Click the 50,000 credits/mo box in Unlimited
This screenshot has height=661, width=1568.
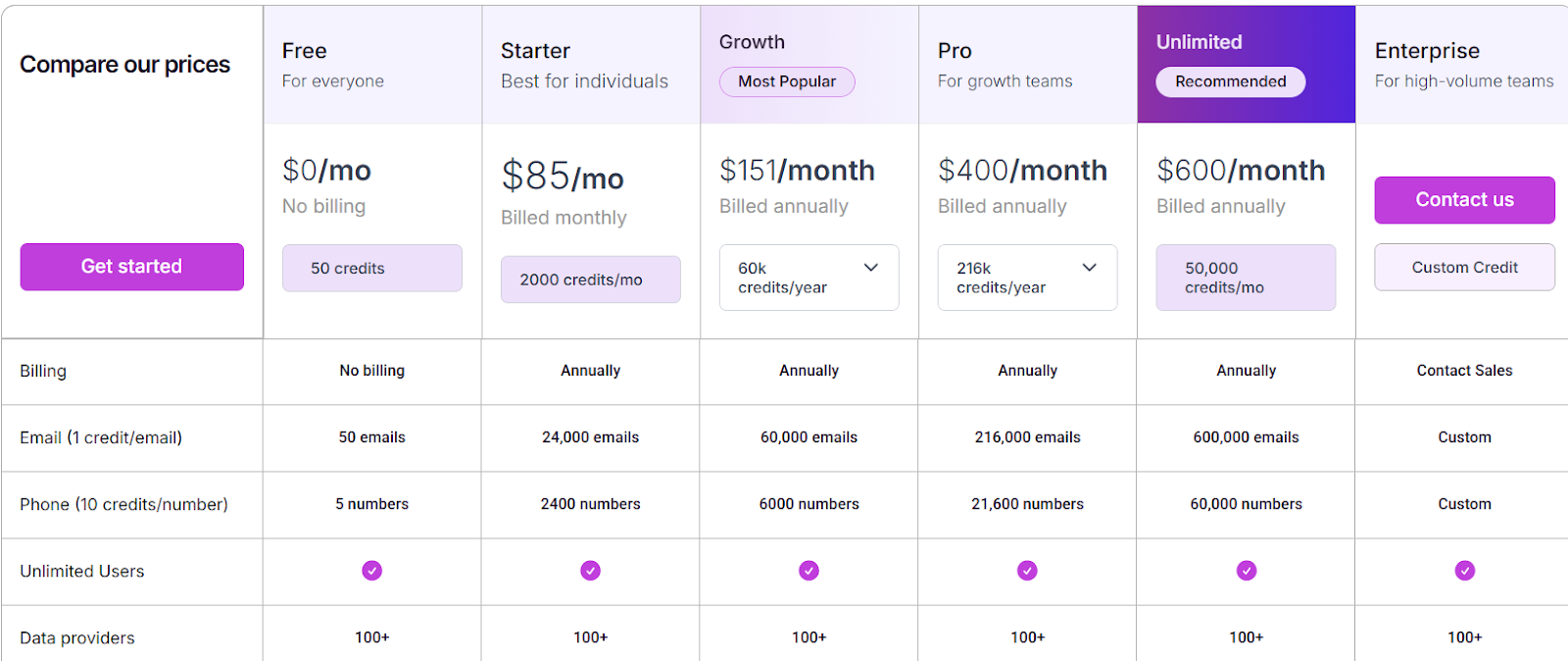pyautogui.click(x=1246, y=278)
